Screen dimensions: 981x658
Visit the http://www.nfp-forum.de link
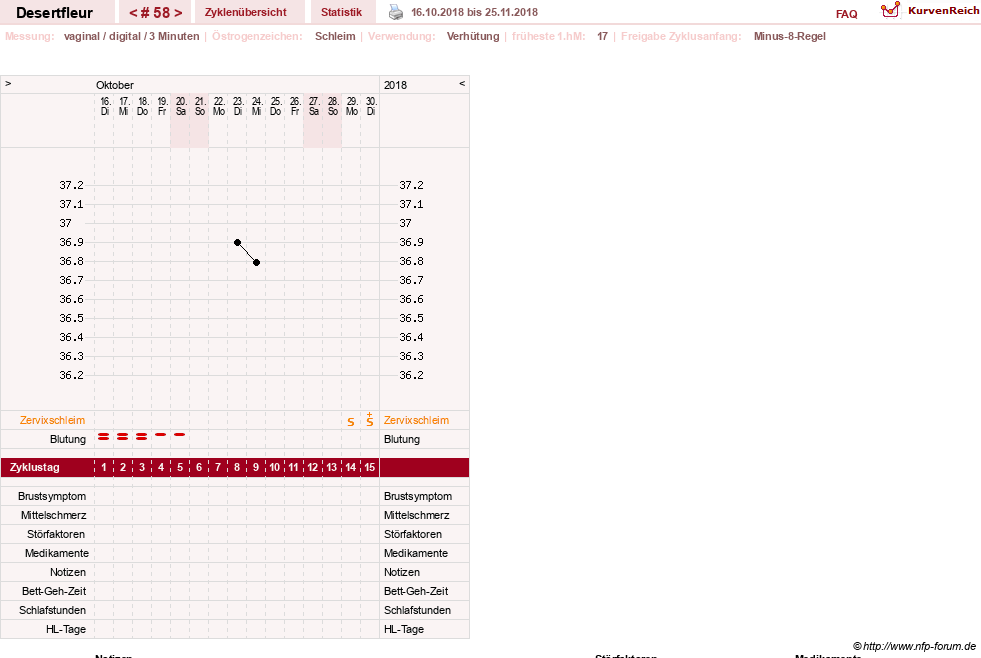(x=919, y=646)
